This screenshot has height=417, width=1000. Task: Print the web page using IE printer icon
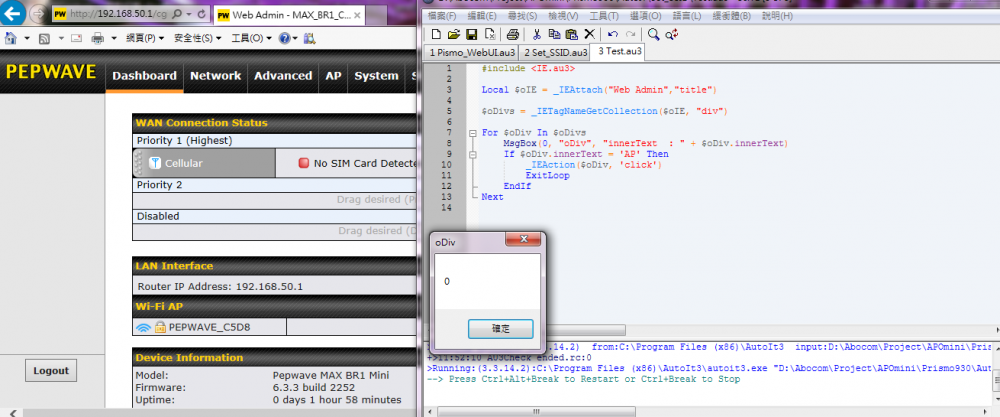98,38
